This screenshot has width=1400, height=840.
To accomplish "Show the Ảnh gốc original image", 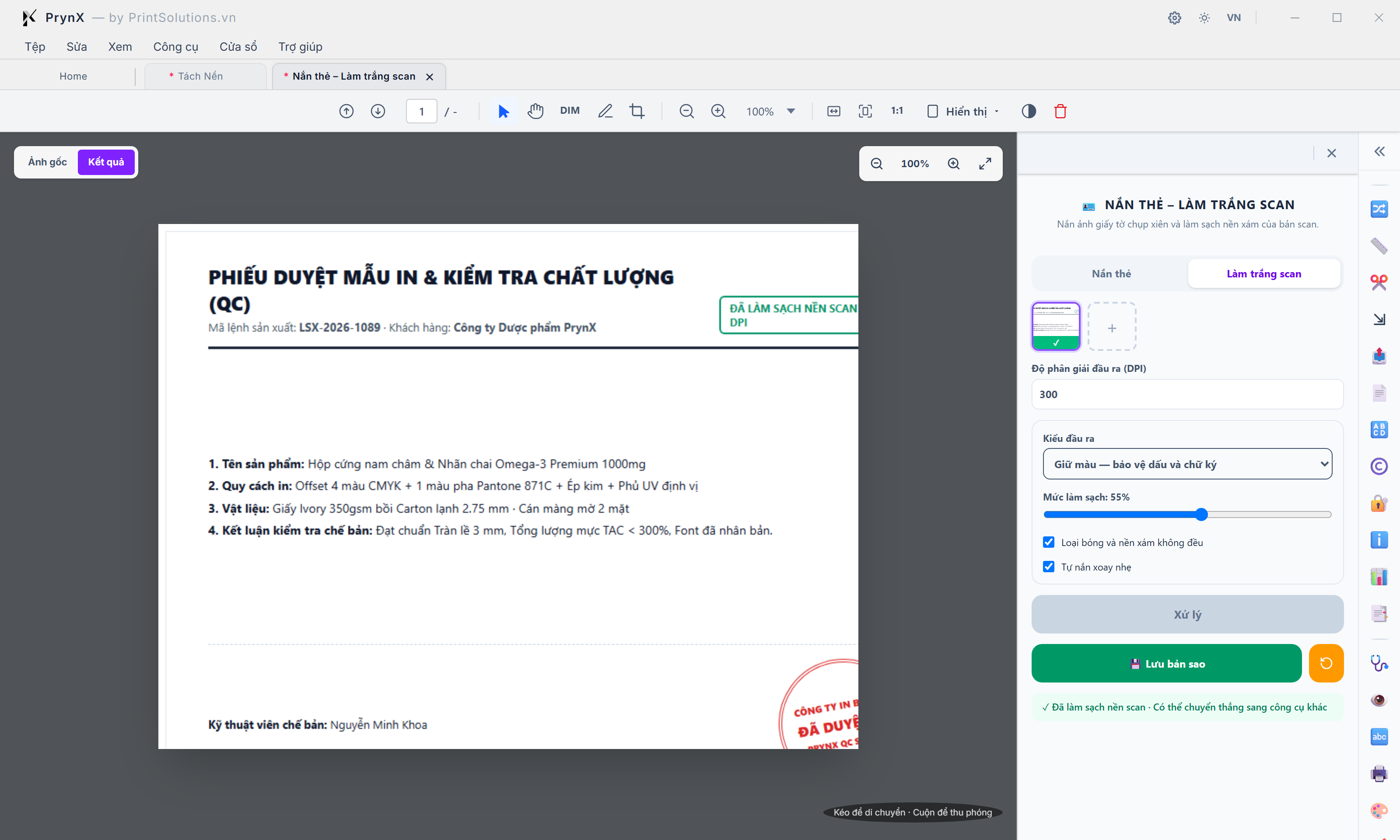I will click(x=48, y=162).
